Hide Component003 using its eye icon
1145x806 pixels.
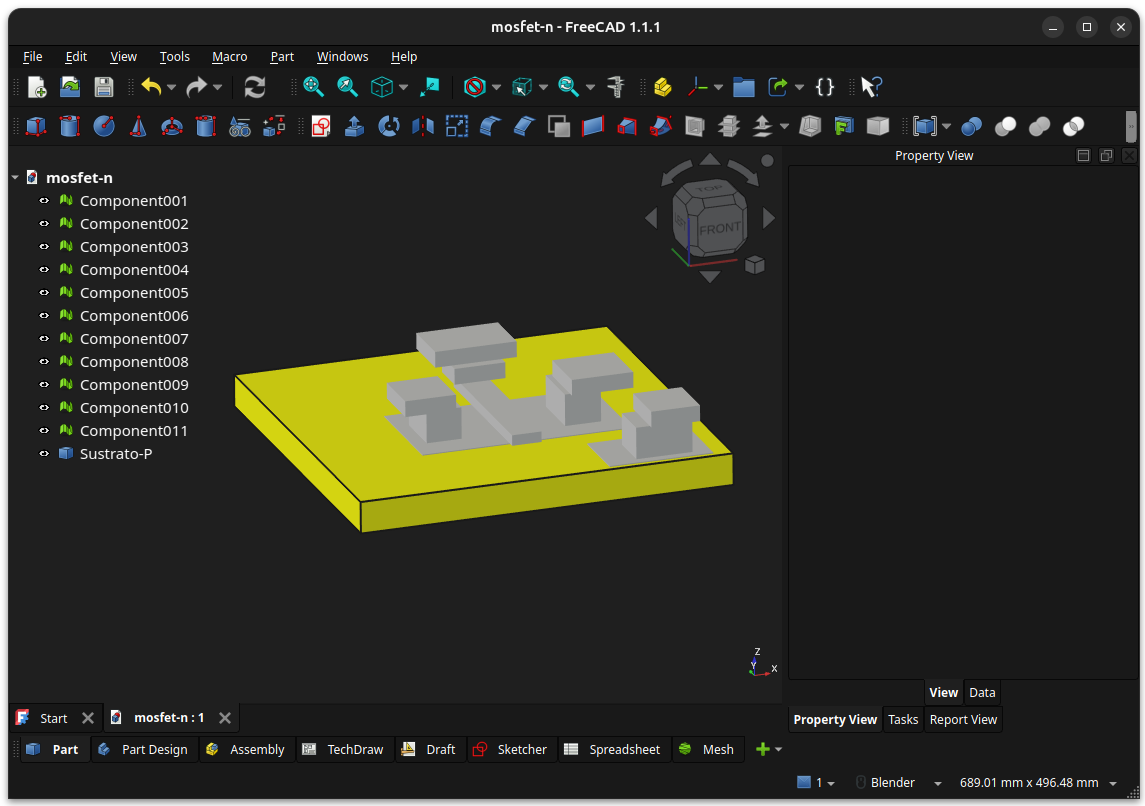coord(44,247)
